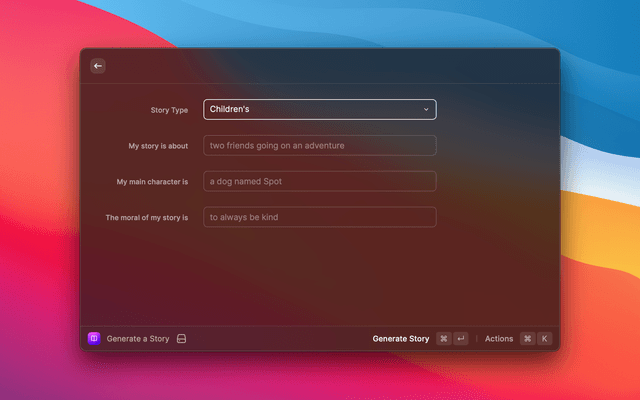Click the Story Type label
The width and height of the screenshot is (640, 400).
click(167, 110)
